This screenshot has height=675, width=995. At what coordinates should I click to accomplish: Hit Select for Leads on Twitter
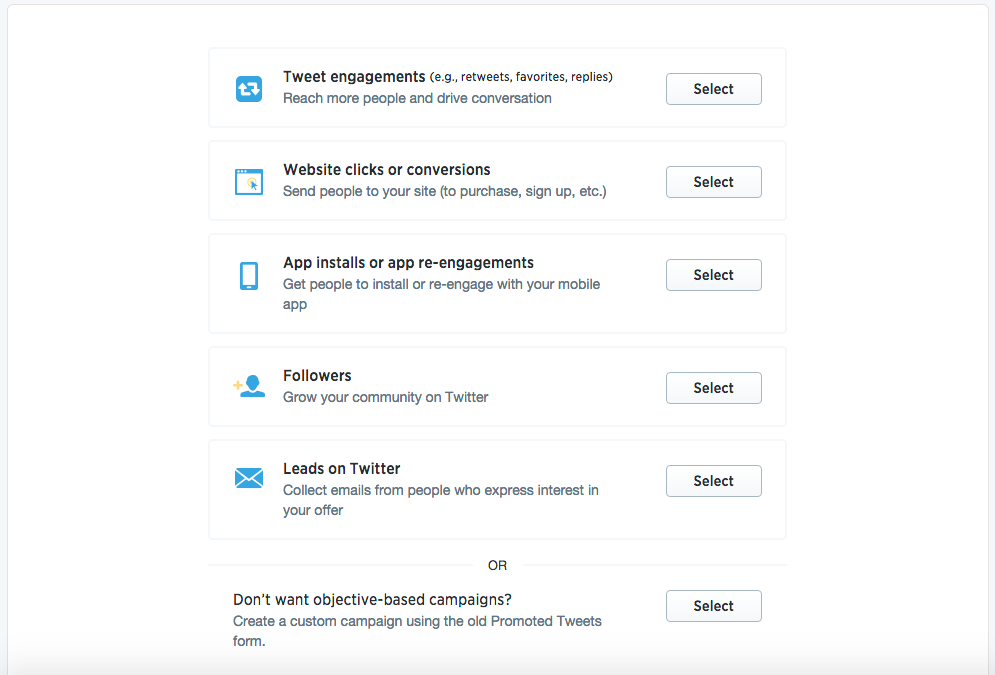coord(713,481)
